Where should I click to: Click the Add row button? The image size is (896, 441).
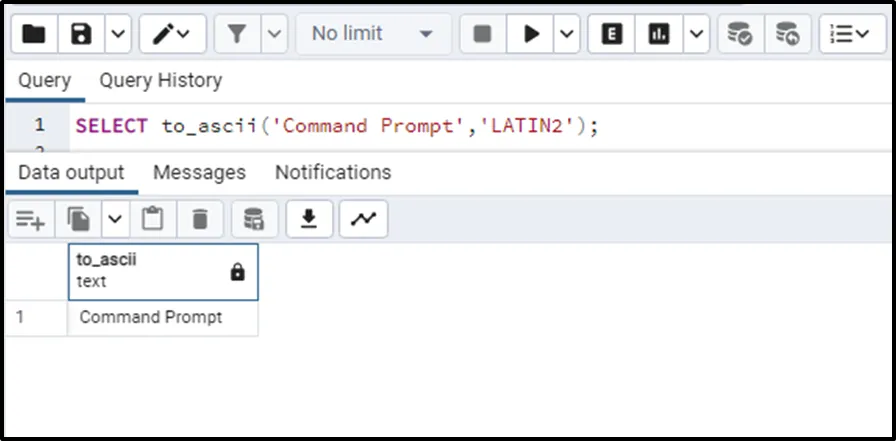[31, 219]
